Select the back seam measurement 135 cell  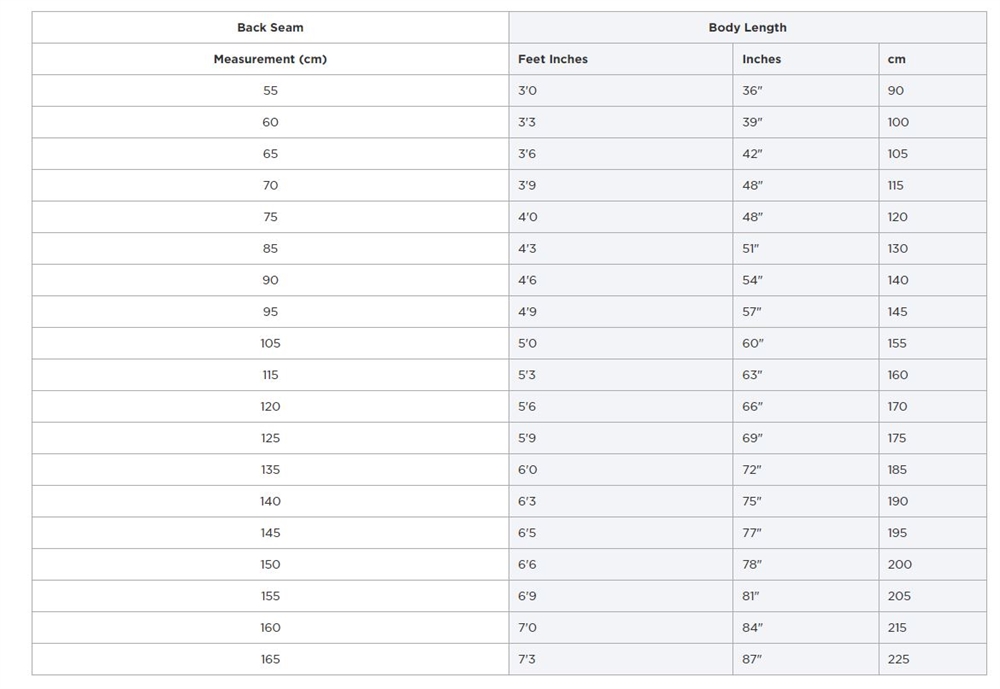coord(270,470)
